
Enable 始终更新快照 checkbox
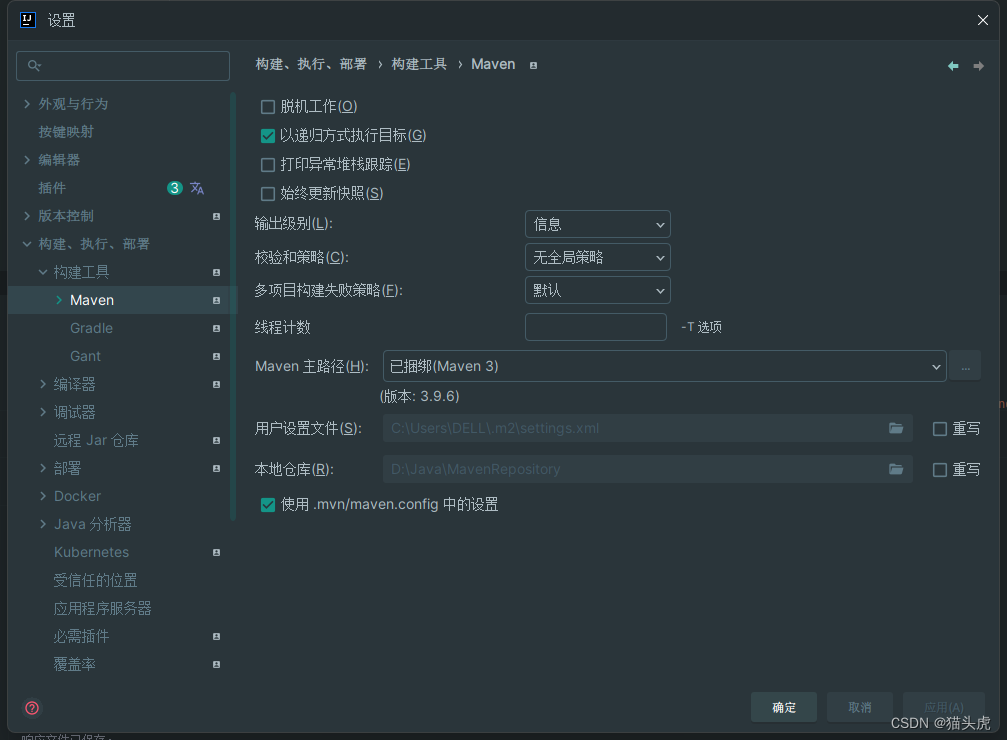pos(268,194)
